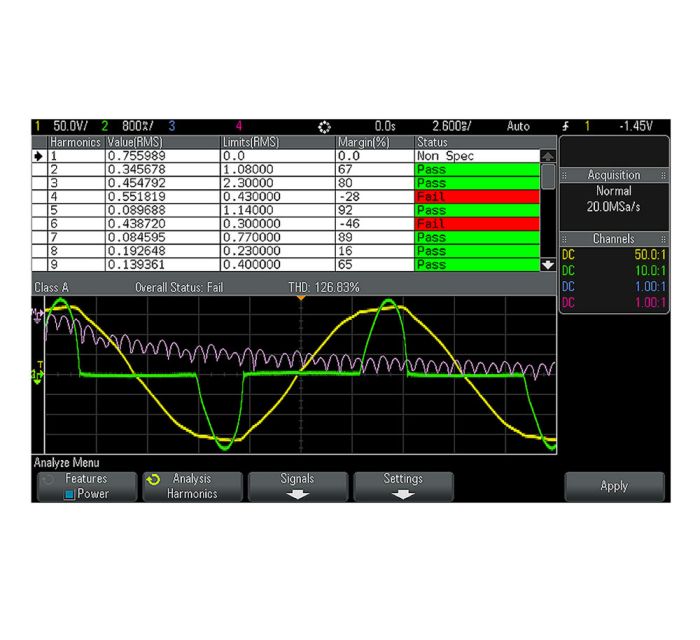Click the Analyze Menu title
700x640 pixels.
click(67, 463)
